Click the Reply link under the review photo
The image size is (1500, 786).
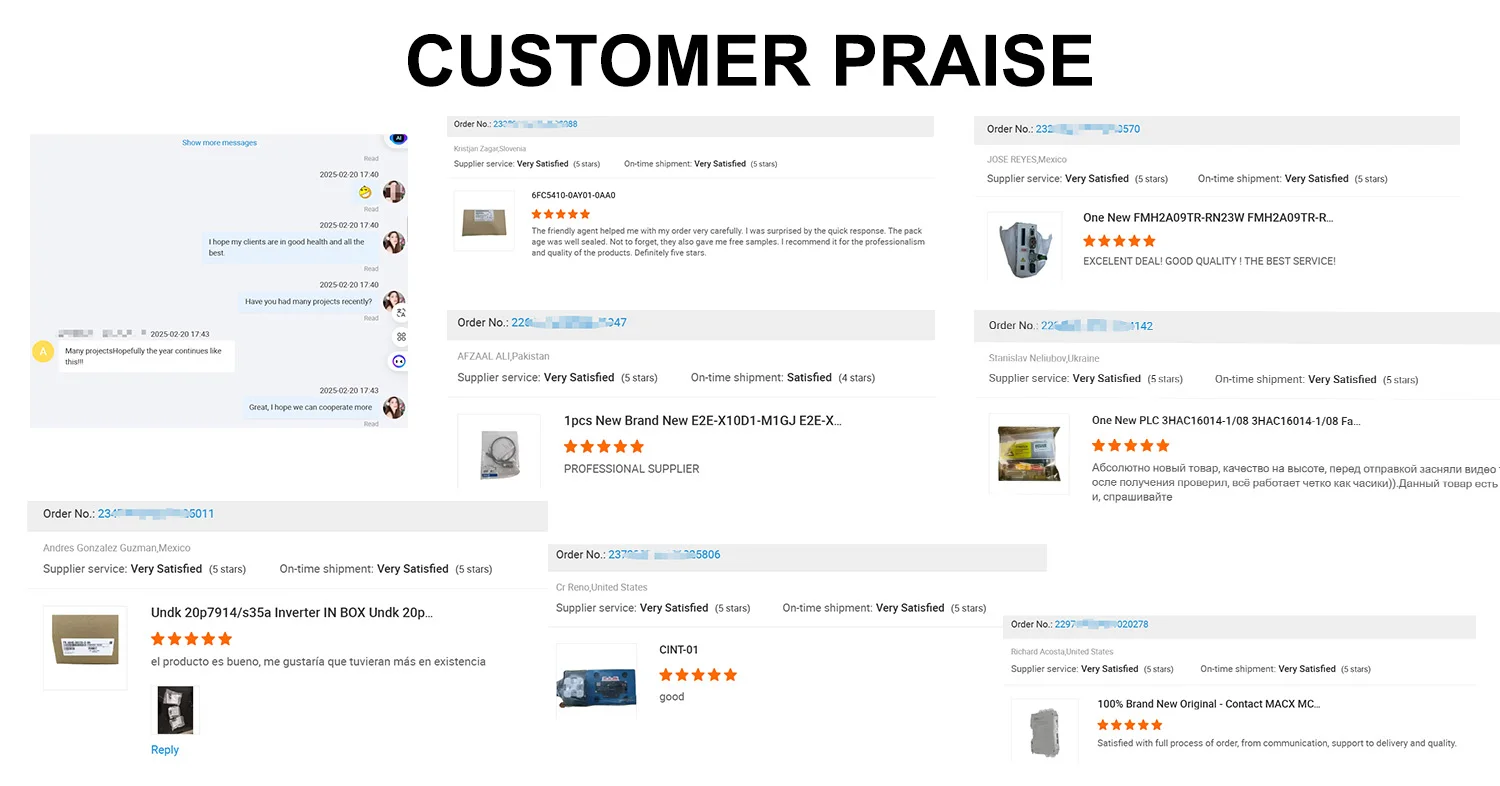(165, 750)
